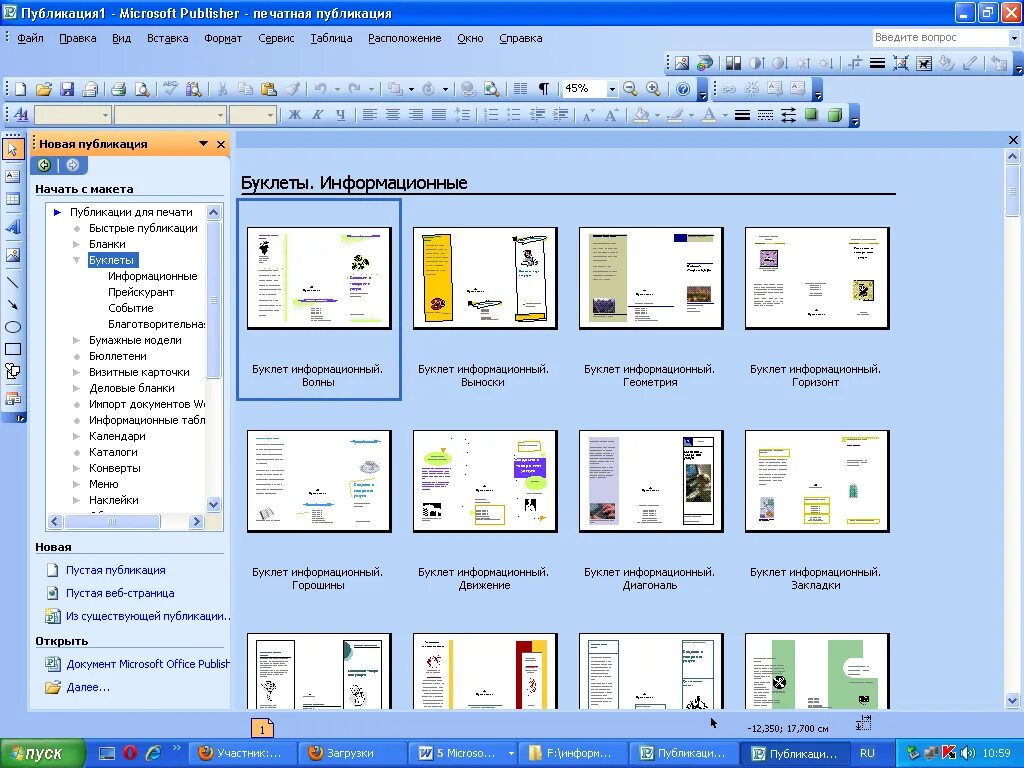Save the publication with the diskette icon
This screenshot has width=1024, height=768.
67,89
